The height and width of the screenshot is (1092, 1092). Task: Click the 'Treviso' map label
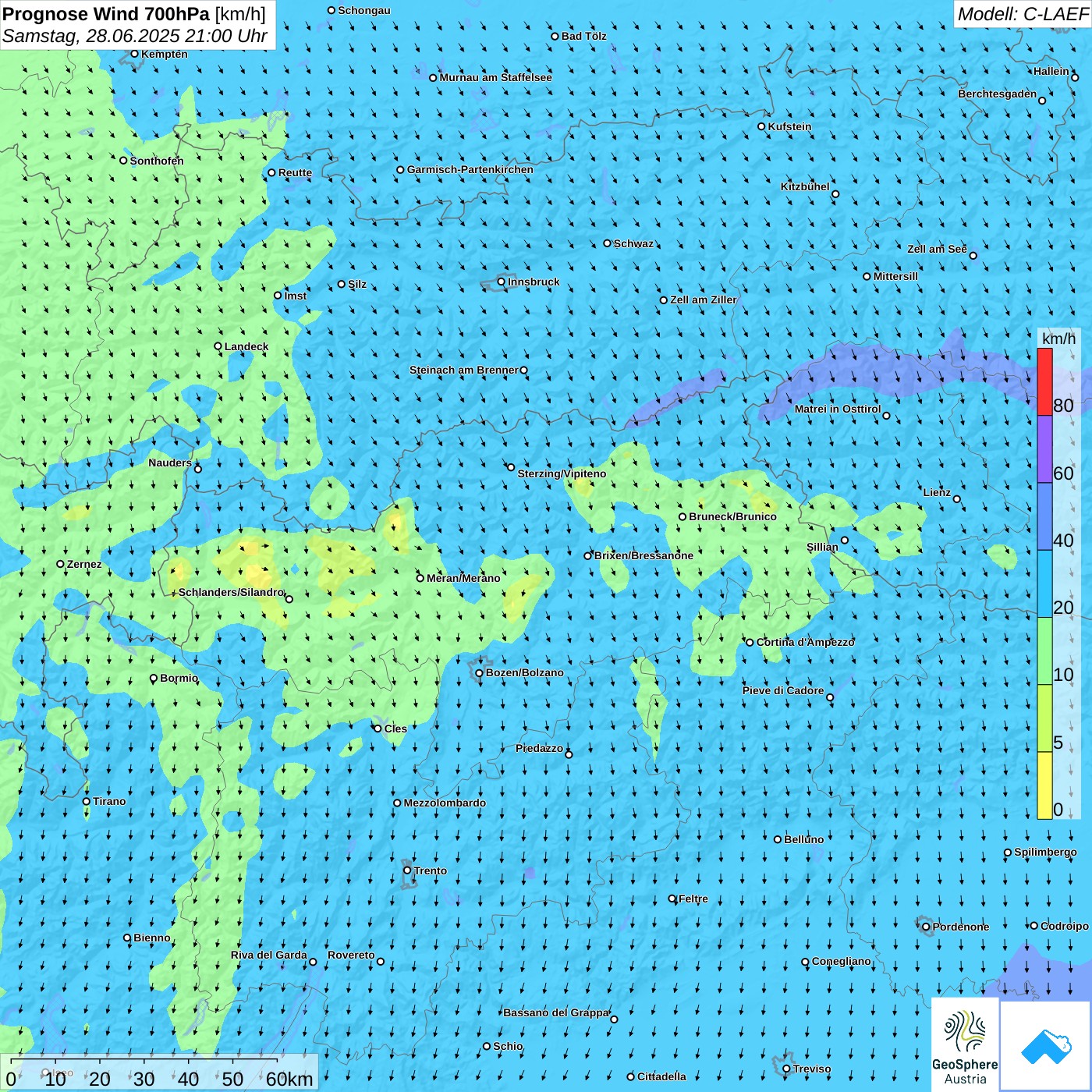pos(812,1069)
